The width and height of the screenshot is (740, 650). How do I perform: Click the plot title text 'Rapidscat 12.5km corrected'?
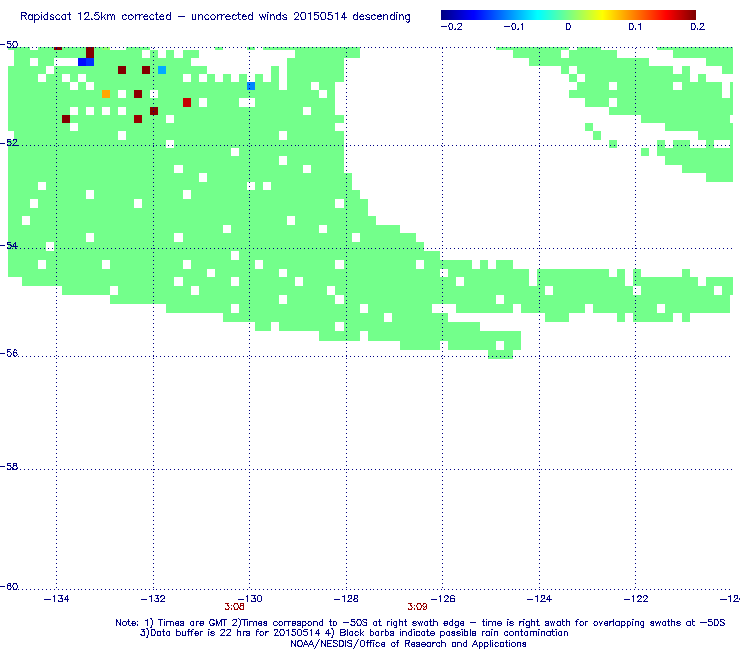point(96,17)
